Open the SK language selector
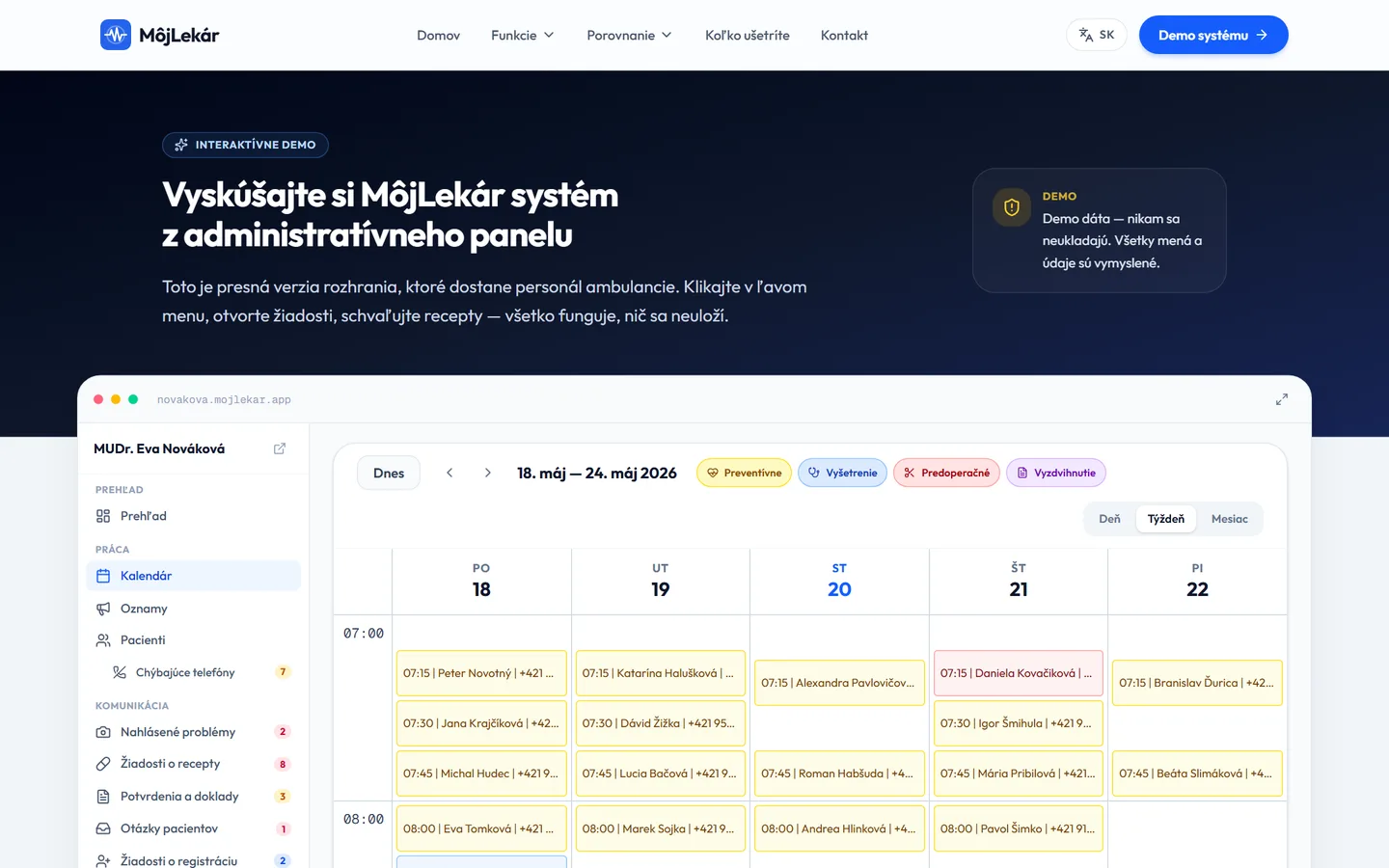The height and width of the screenshot is (868, 1389). tap(1097, 35)
